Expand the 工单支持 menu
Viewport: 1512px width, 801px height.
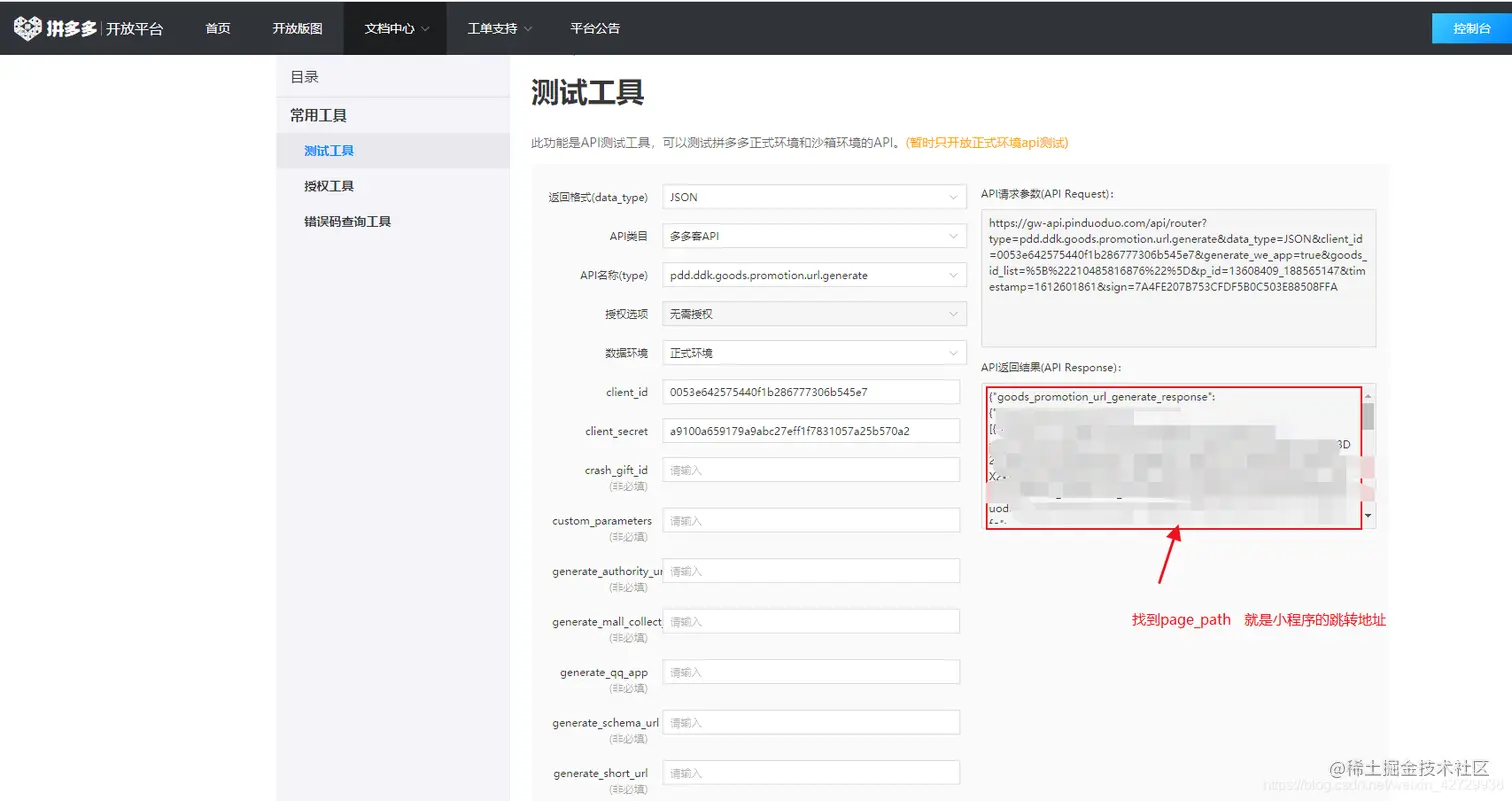click(500, 28)
